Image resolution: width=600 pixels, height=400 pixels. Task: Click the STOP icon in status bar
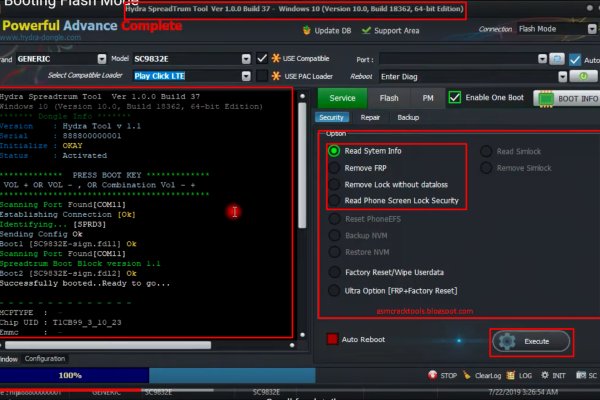pyautogui.click(x=433, y=375)
